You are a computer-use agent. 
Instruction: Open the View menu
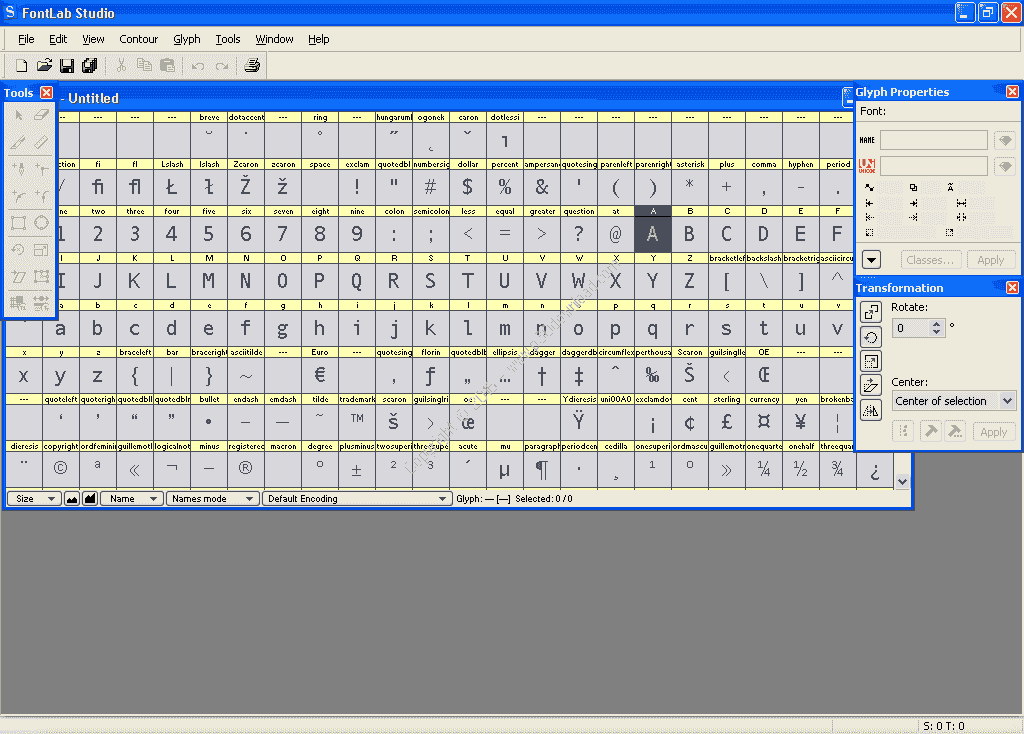93,39
